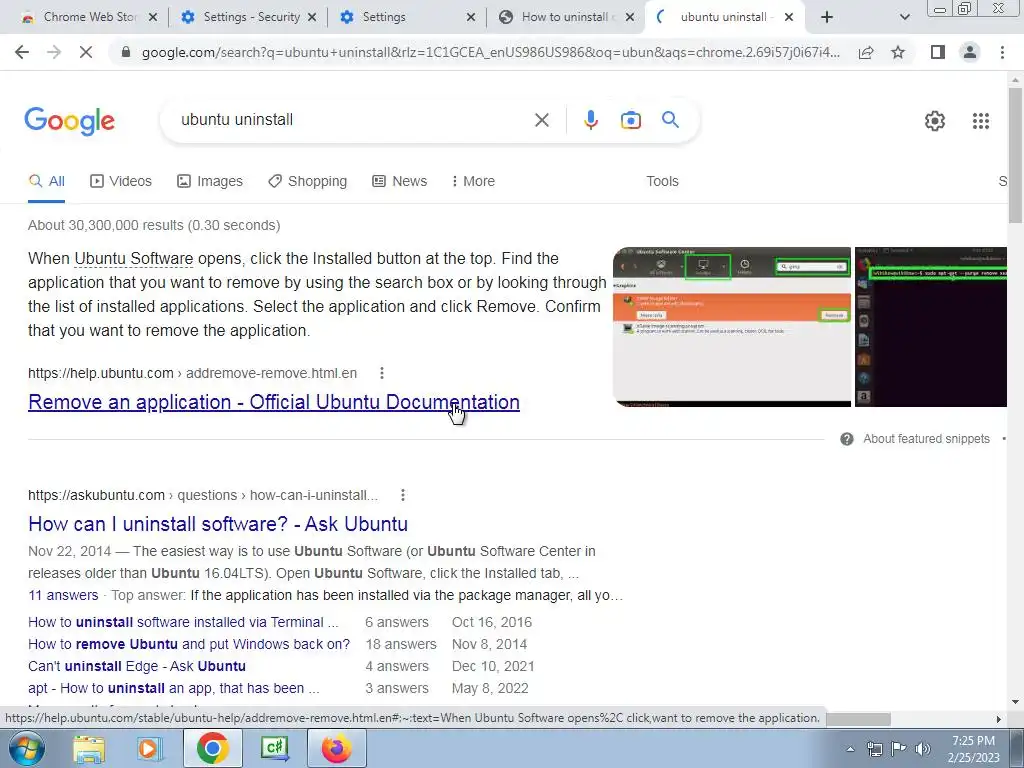Image resolution: width=1024 pixels, height=768 pixels.
Task: Stop loading the page with the X button
Action: coord(86,52)
